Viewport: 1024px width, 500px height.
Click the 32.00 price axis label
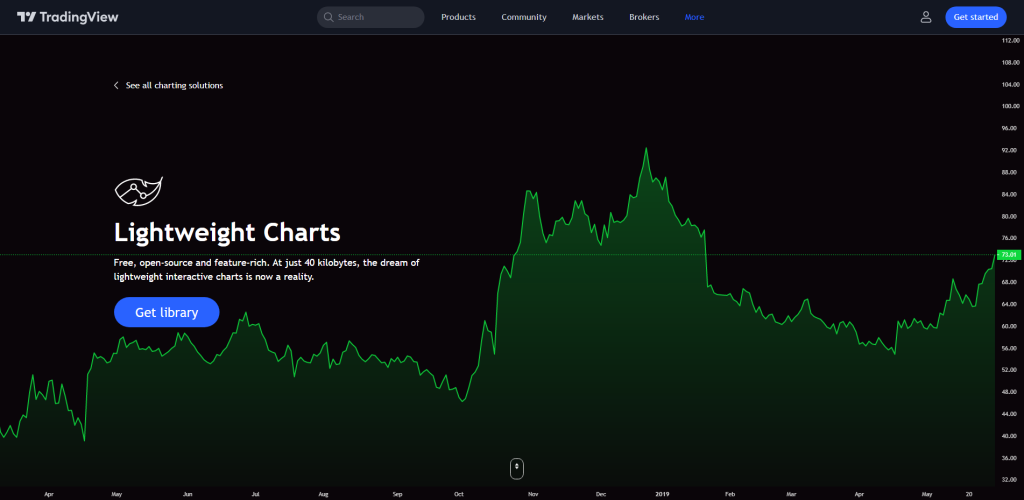click(x=1010, y=480)
